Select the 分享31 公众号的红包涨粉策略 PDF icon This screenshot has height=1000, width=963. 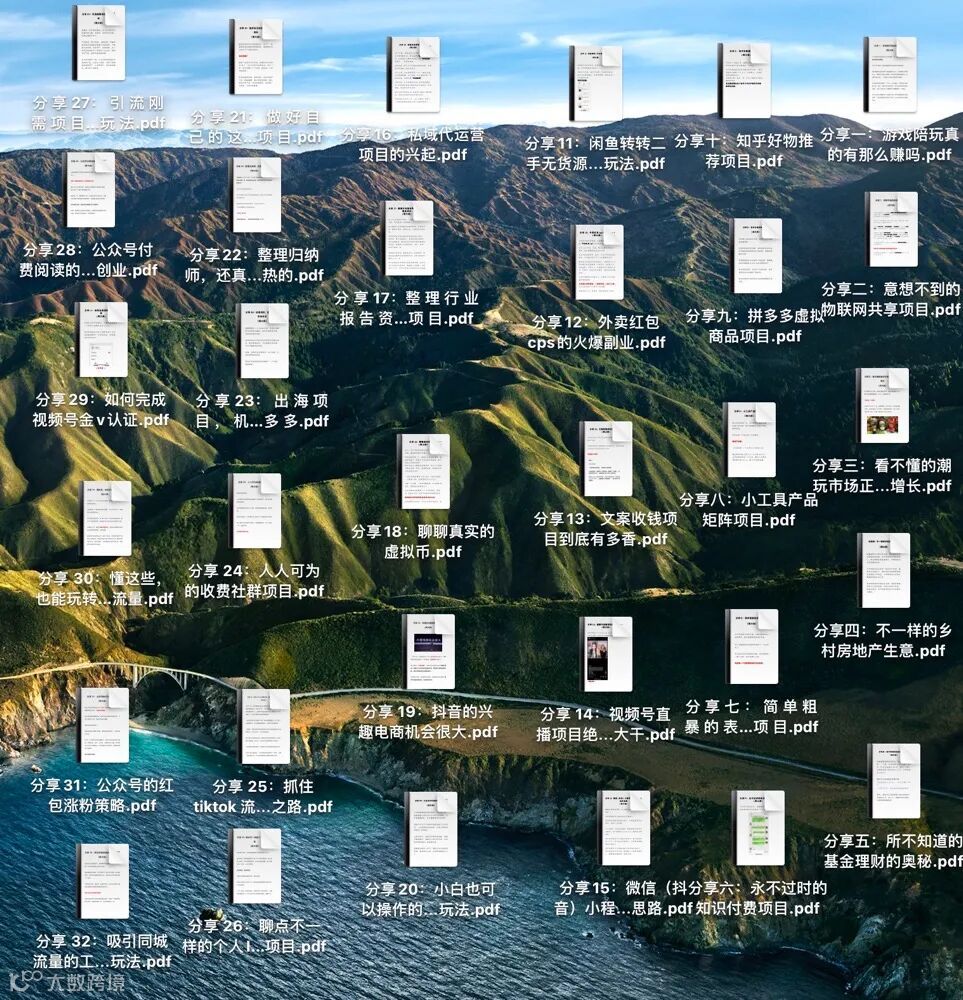point(103,726)
